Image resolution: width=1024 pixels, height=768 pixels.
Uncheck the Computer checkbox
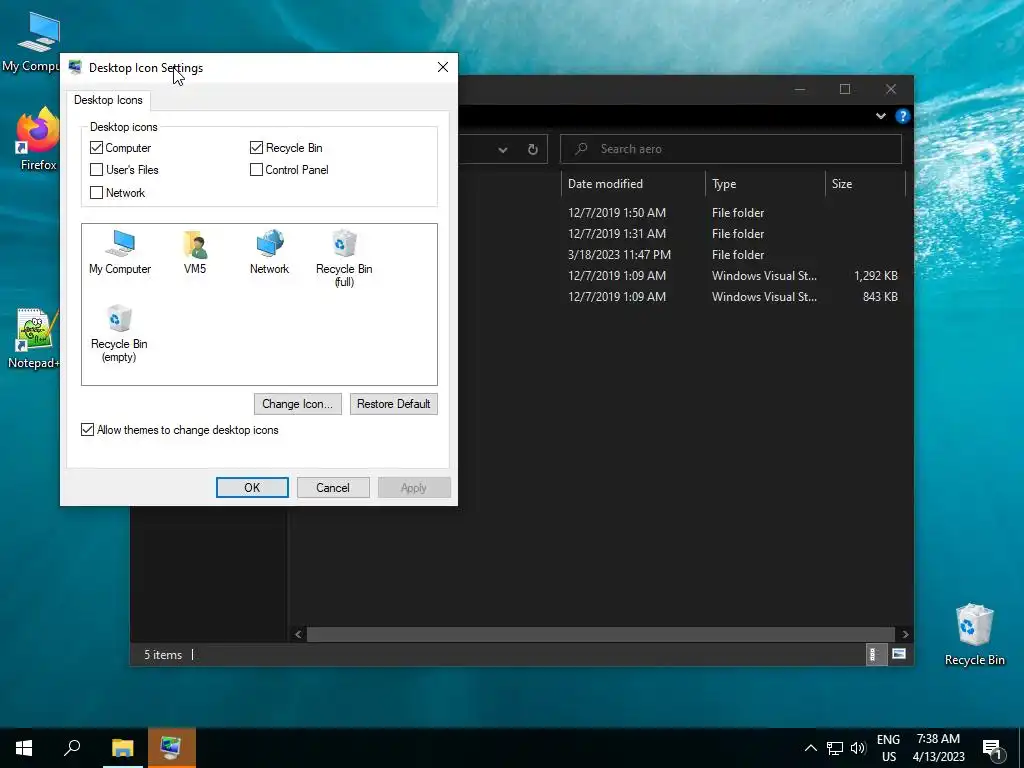click(x=97, y=148)
